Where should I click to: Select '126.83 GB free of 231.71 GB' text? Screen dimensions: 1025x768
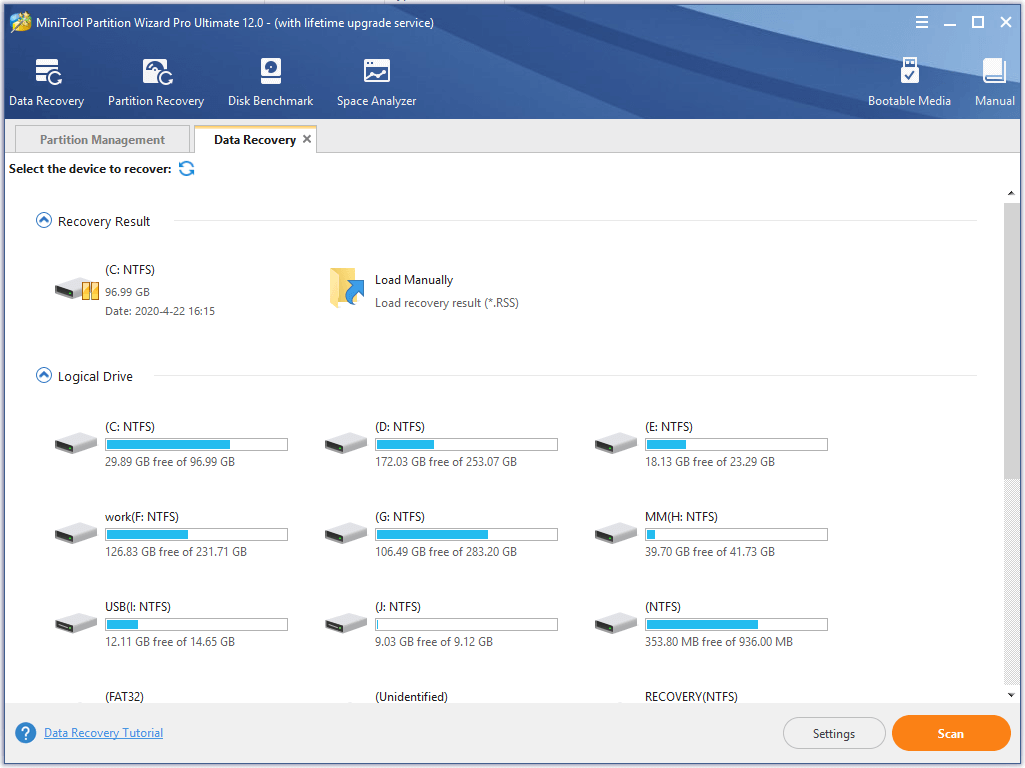pos(176,552)
